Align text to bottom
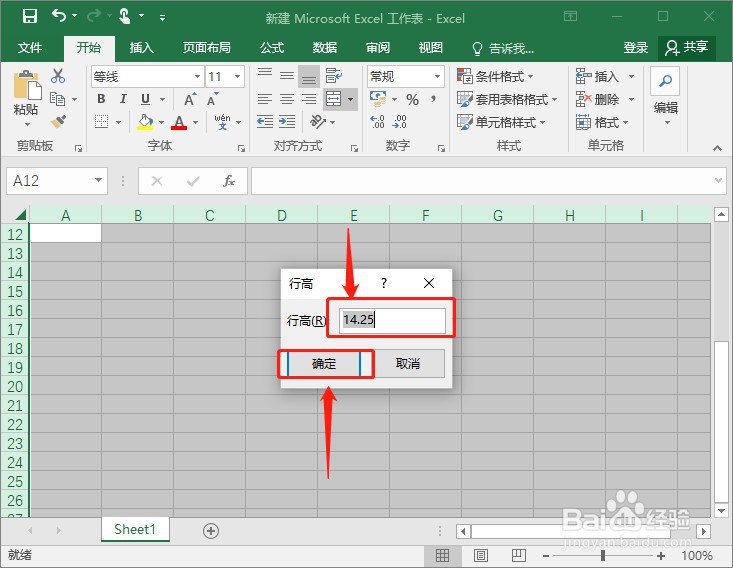 tap(309, 77)
